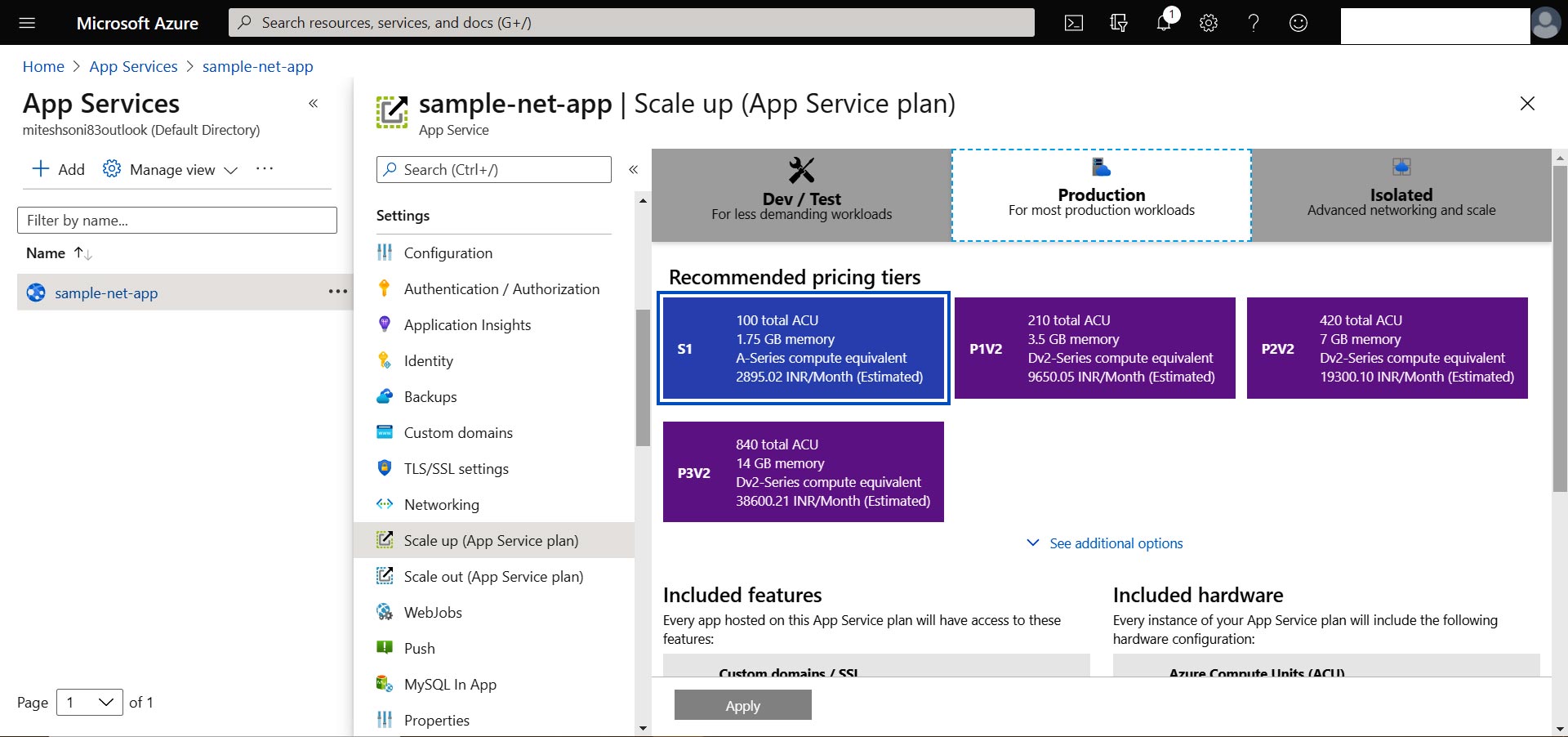Select the P1V2 pricing tier card
Viewport: 1568px width, 737px height.
coord(1094,348)
